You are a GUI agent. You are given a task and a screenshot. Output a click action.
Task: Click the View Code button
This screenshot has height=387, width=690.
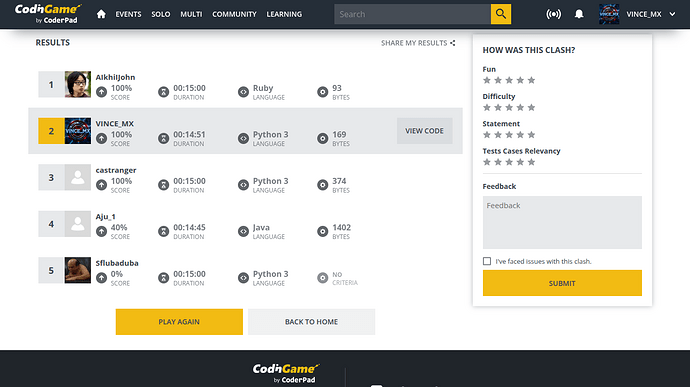424,131
